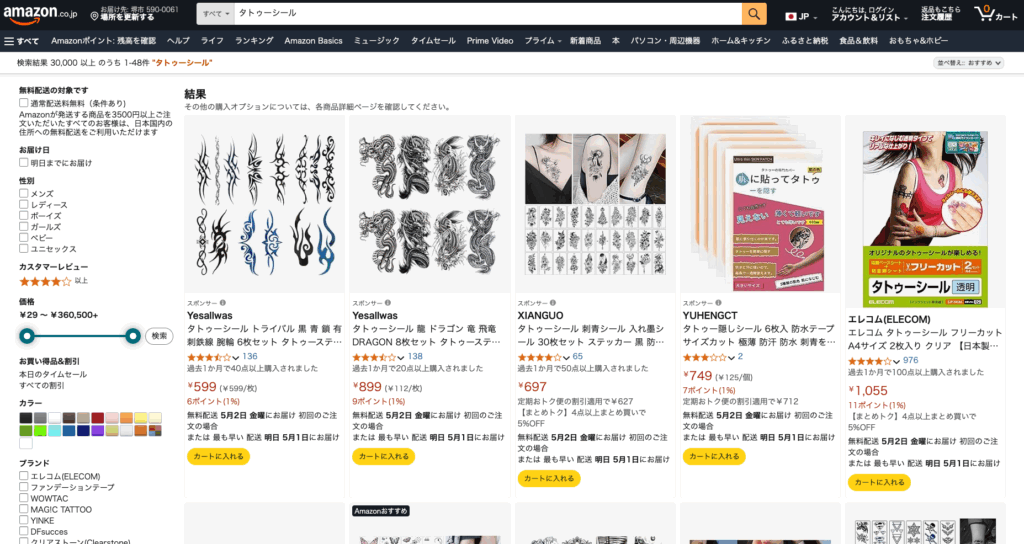Screen dimensions: 1024x544
Task: Check WOWTAC brand checkbox
Action: tap(24, 498)
